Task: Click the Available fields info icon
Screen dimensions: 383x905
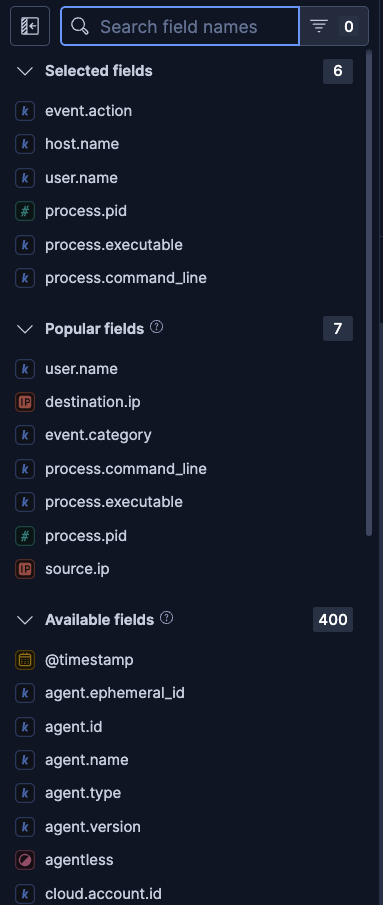Action: pos(167,618)
